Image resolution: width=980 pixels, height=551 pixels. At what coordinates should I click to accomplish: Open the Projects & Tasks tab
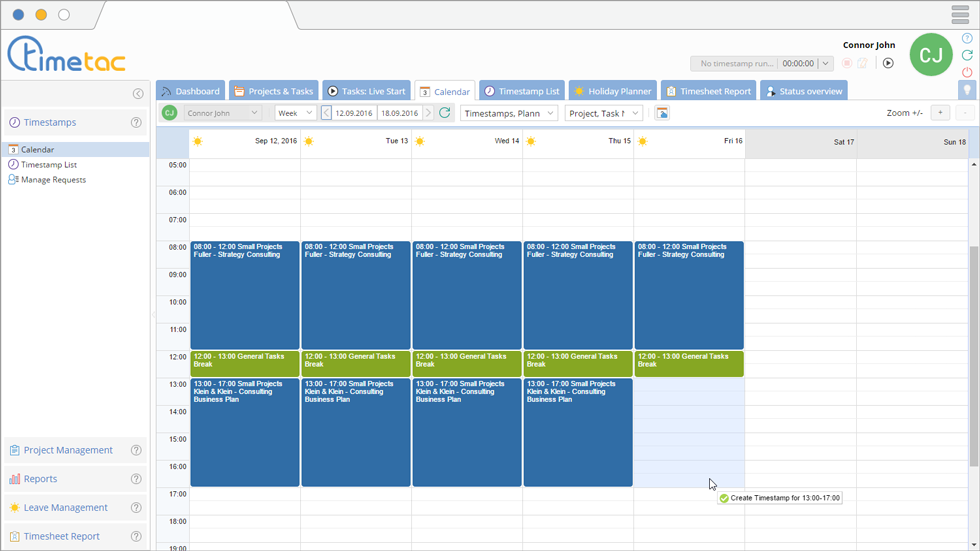(x=273, y=91)
